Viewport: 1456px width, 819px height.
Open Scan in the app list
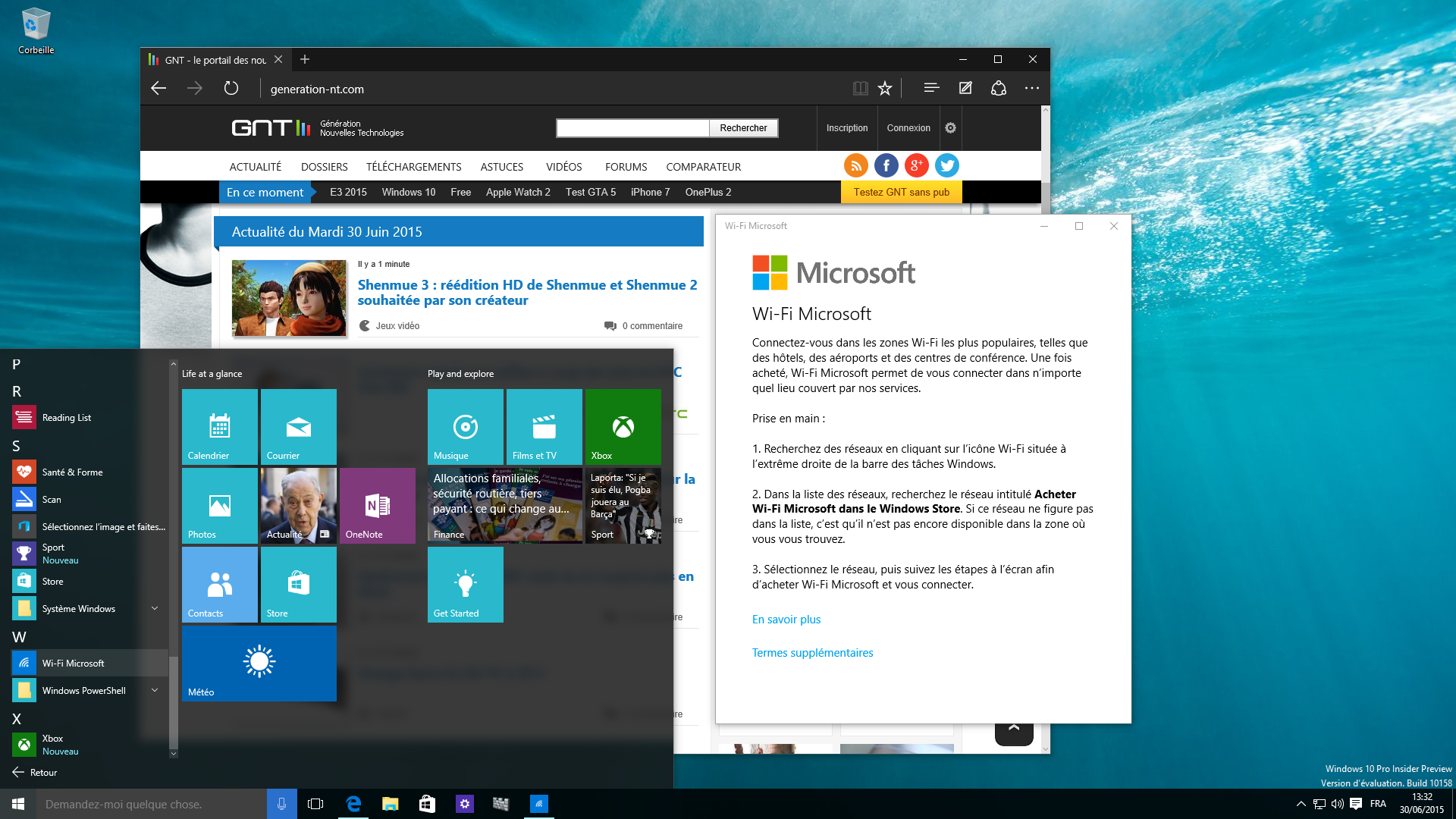point(89,499)
